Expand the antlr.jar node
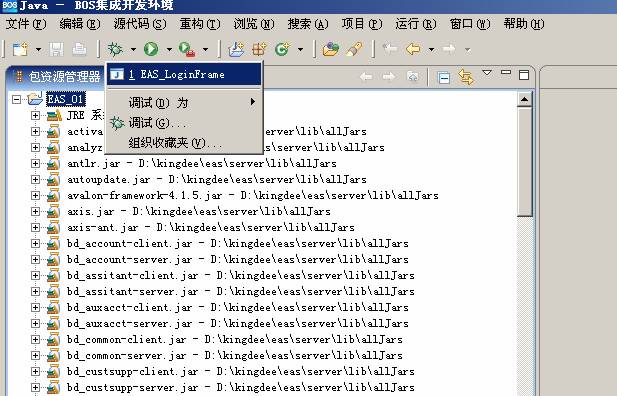This screenshot has width=617, height=396. click(x=35, y=163)
